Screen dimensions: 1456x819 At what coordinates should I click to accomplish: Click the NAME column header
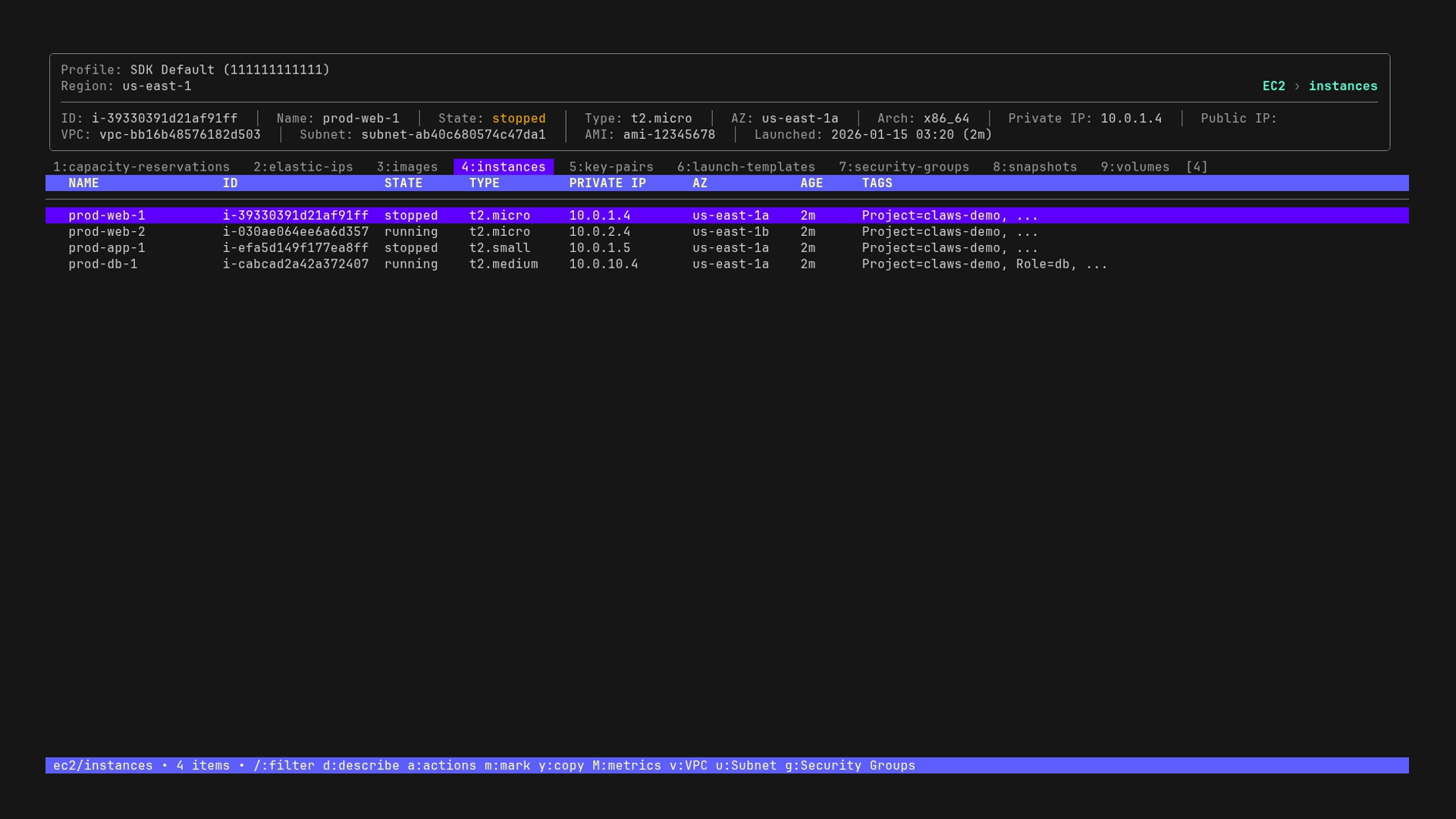point(84,183)
